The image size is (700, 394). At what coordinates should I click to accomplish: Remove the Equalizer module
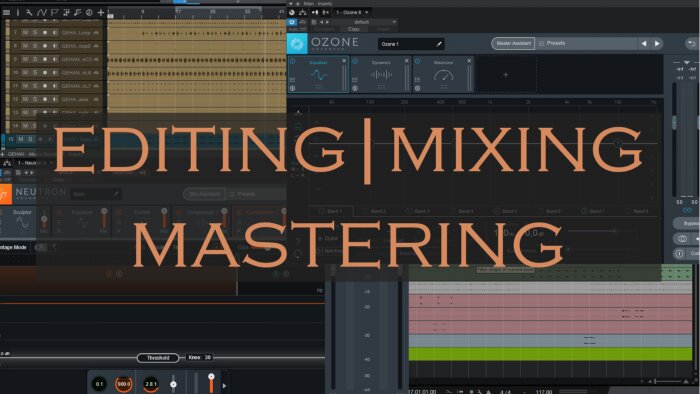344,61
